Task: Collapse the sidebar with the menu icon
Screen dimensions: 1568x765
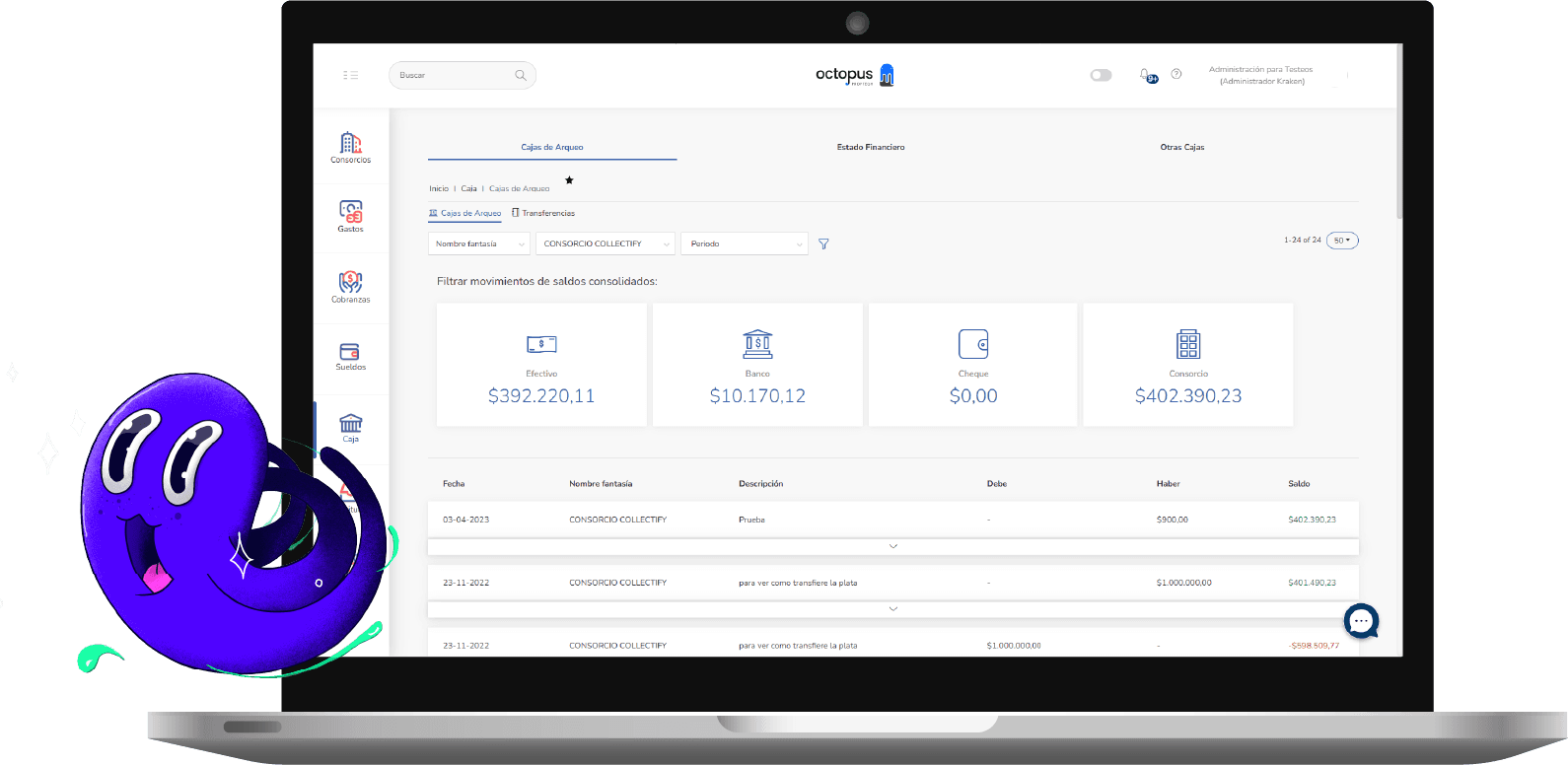Action: tap(350, 75)
